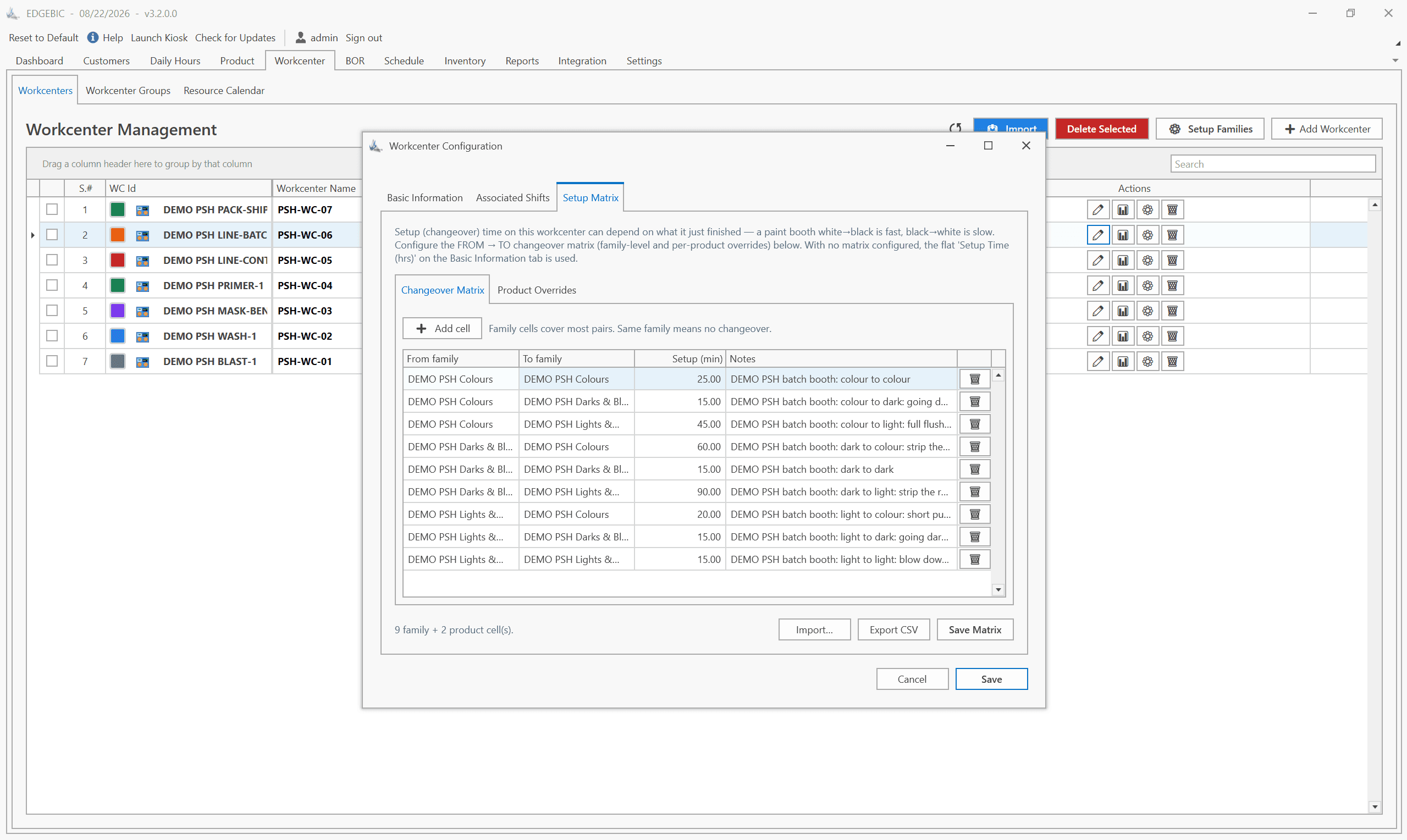1407x840 pixels.
Task: Go to the Schedule main tab
Action: pos(404,60)
